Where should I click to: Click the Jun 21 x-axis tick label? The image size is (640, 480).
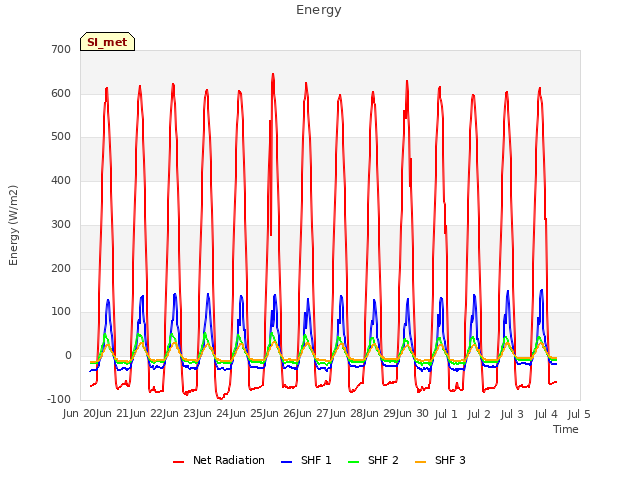coord(114,414)
